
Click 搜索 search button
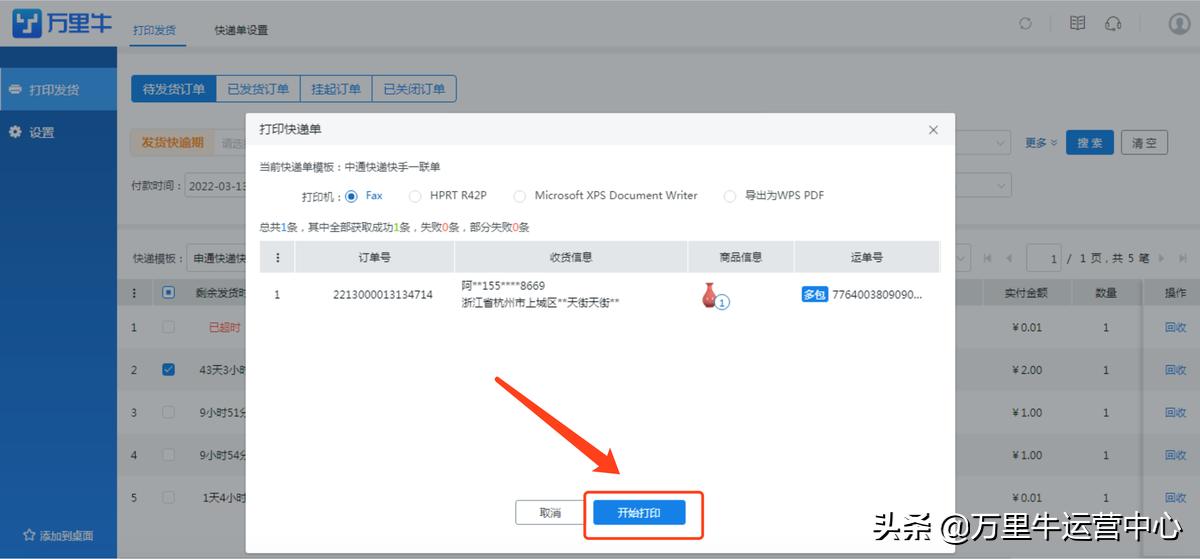point(1090,143)
